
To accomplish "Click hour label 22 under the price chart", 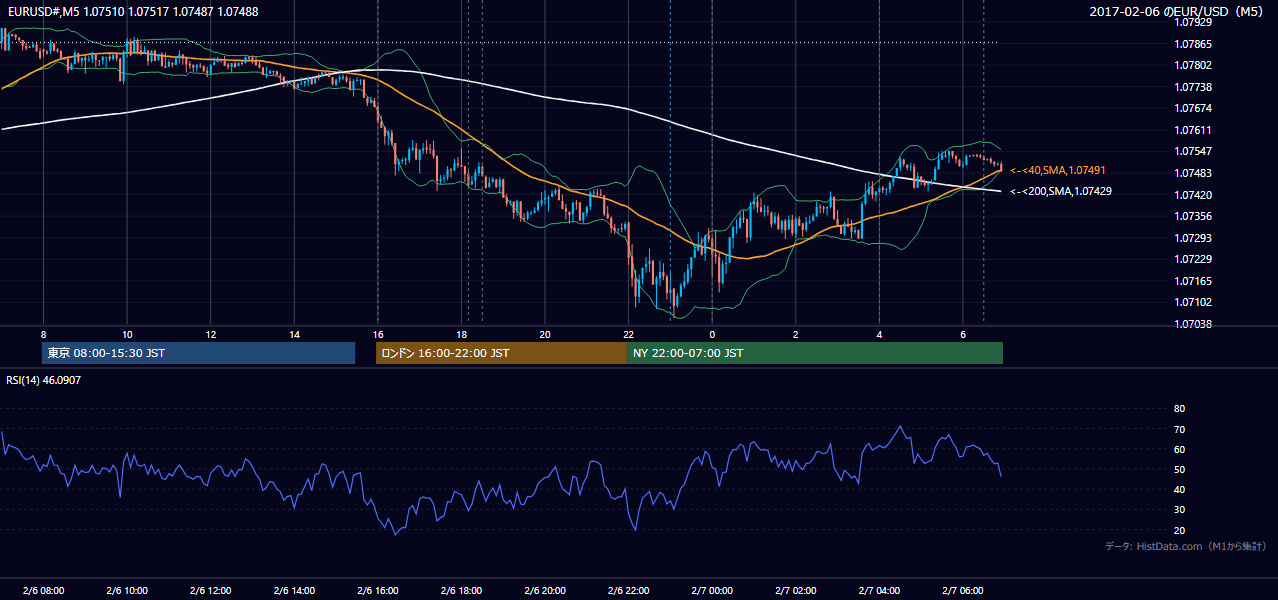I will pos(628,334).
